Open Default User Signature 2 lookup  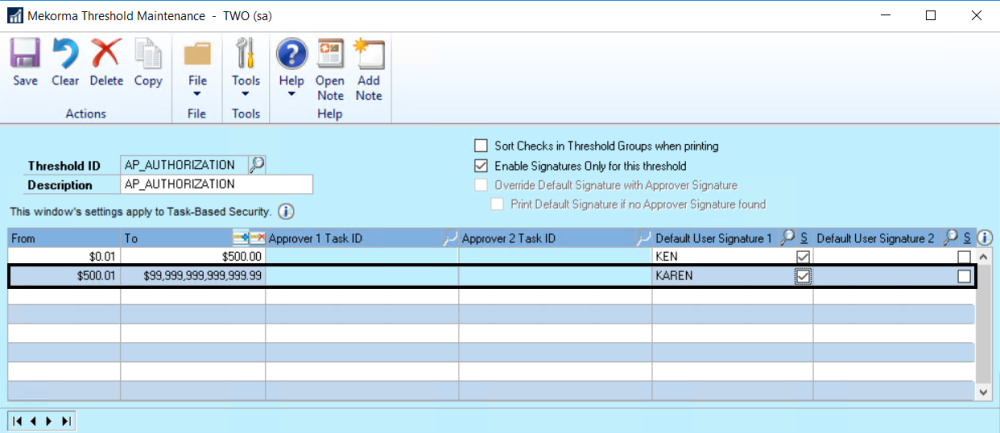(x=950, y=238)
